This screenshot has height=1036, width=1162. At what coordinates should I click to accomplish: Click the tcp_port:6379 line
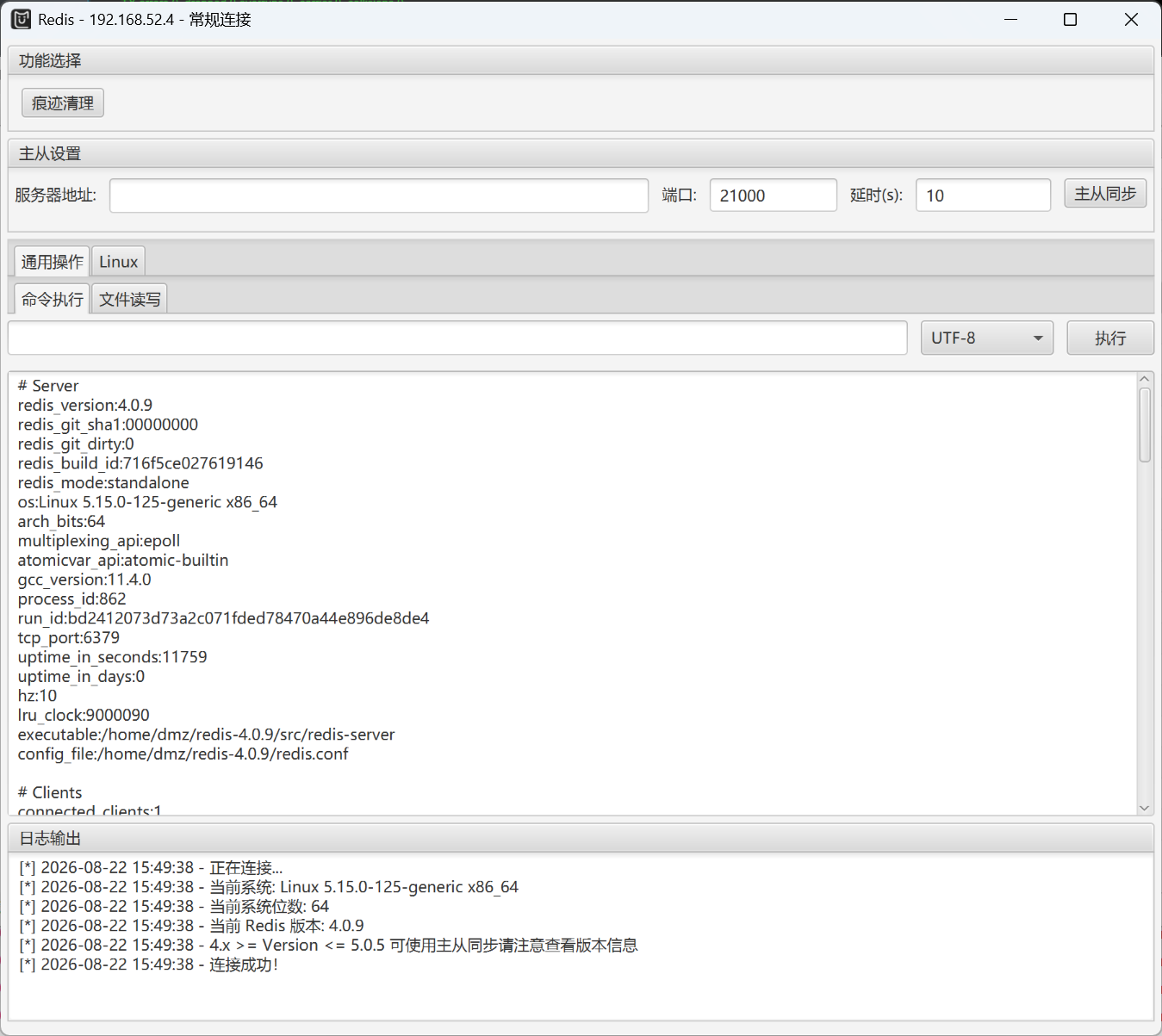point(69,638)
